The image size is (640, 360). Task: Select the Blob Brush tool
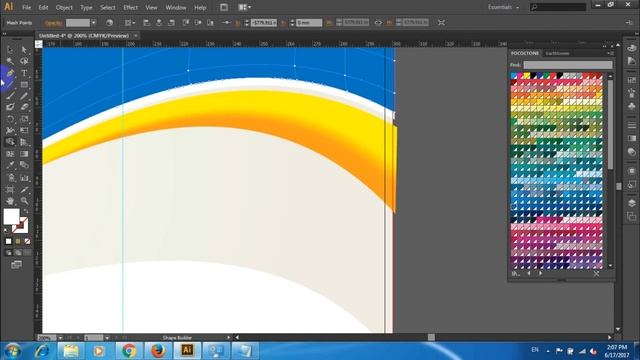pos(10,107)
